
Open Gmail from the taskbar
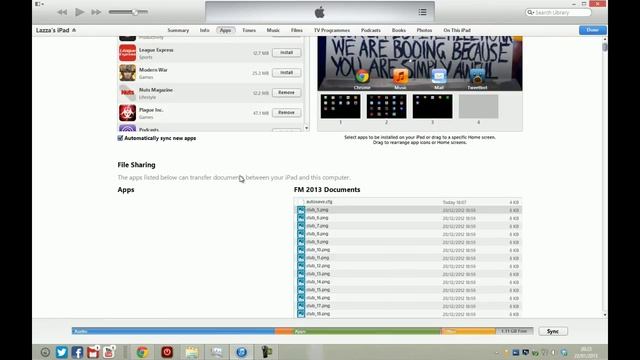point(93,352)
